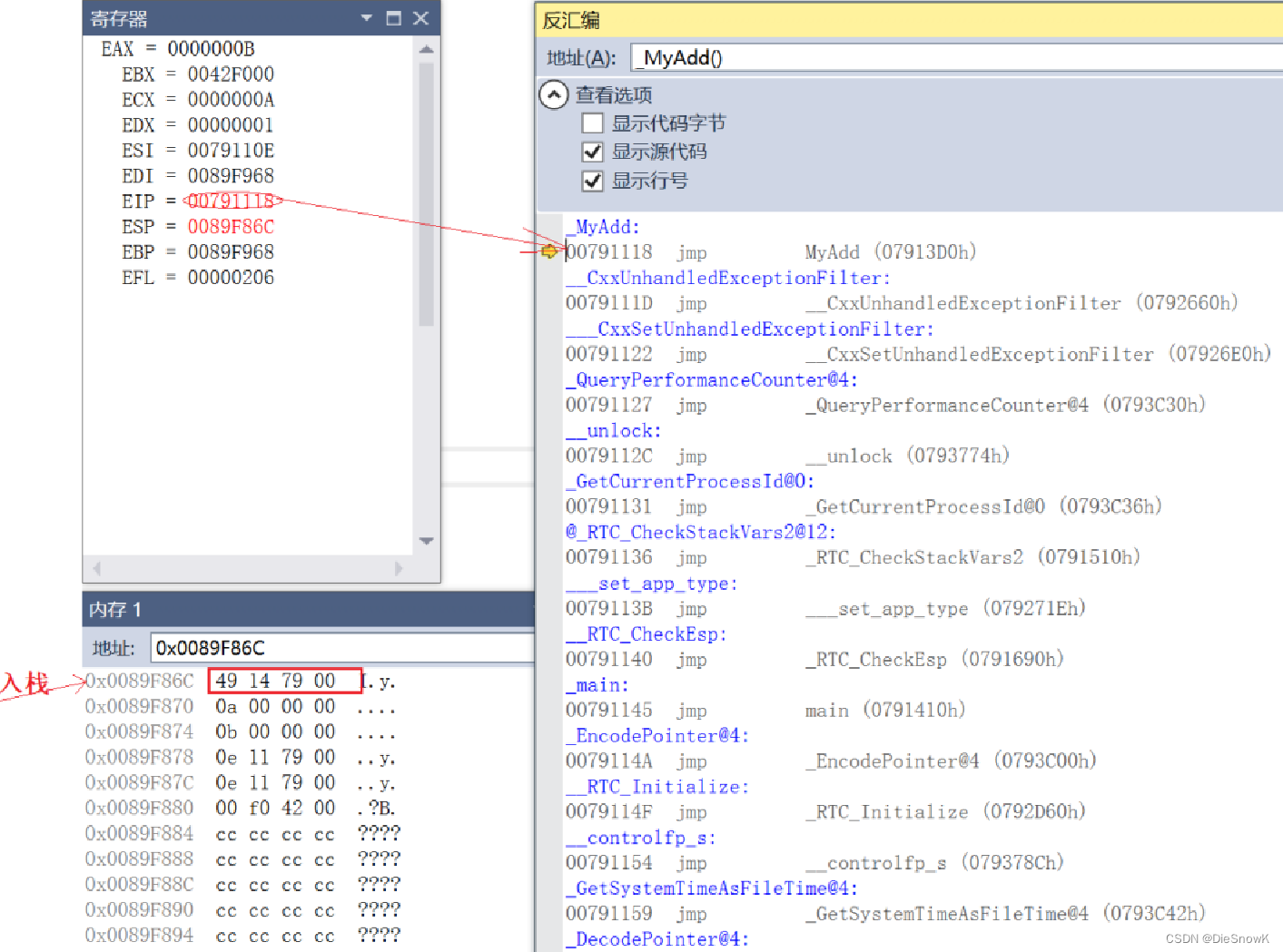Click the Registers horizontal scroll left arrow

(96, 569)
